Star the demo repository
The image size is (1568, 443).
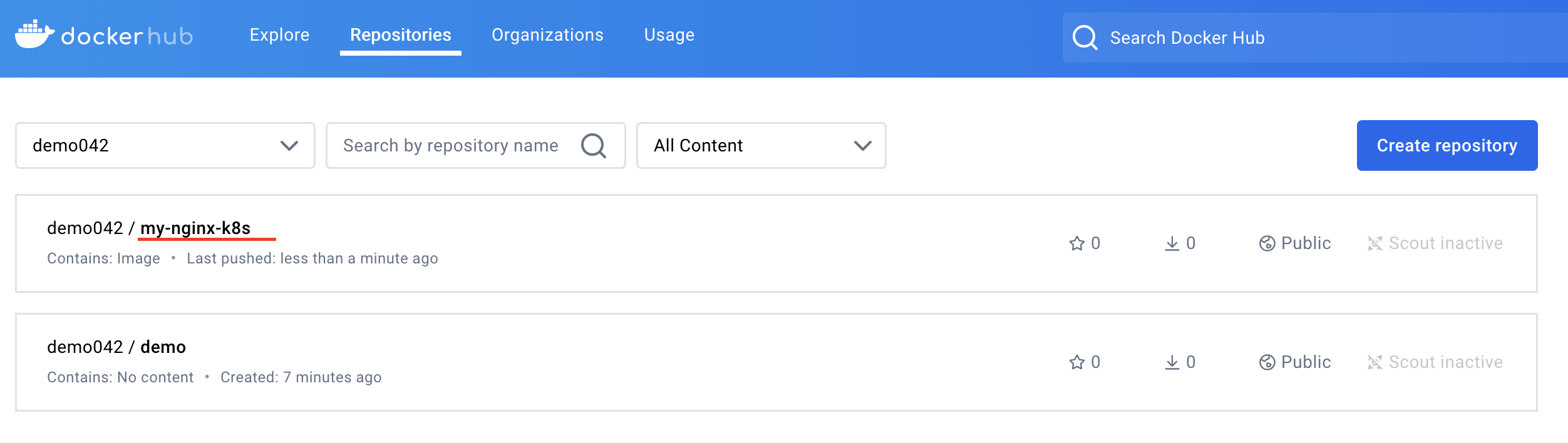pyautogui.click(x=1076, y=362)
